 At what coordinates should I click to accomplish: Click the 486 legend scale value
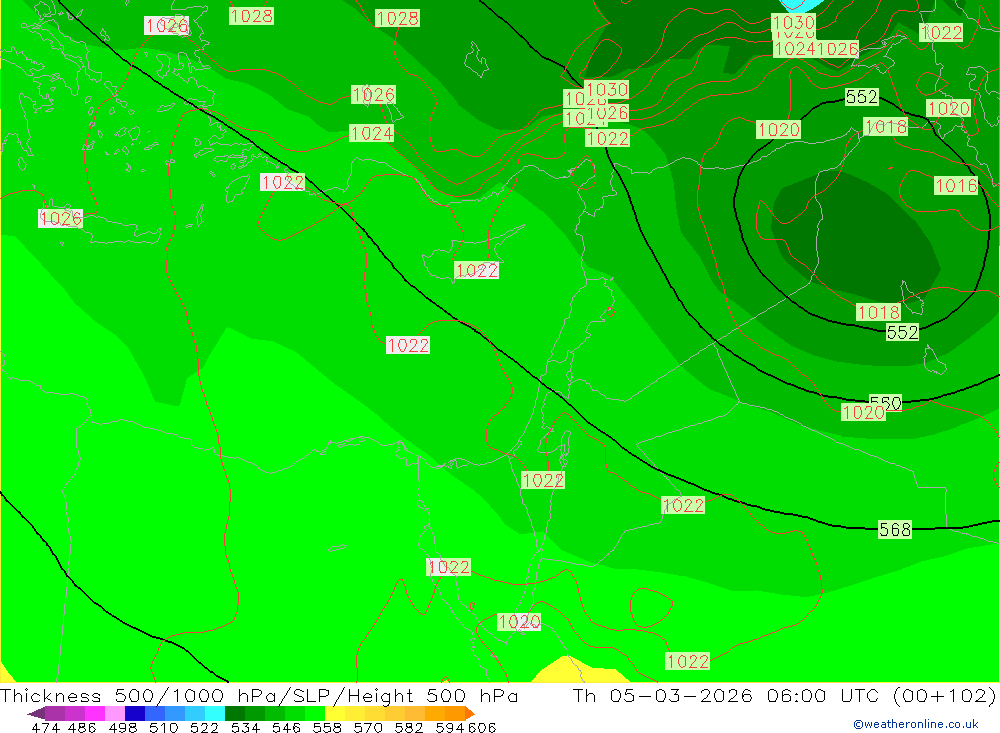click(82, 727)
